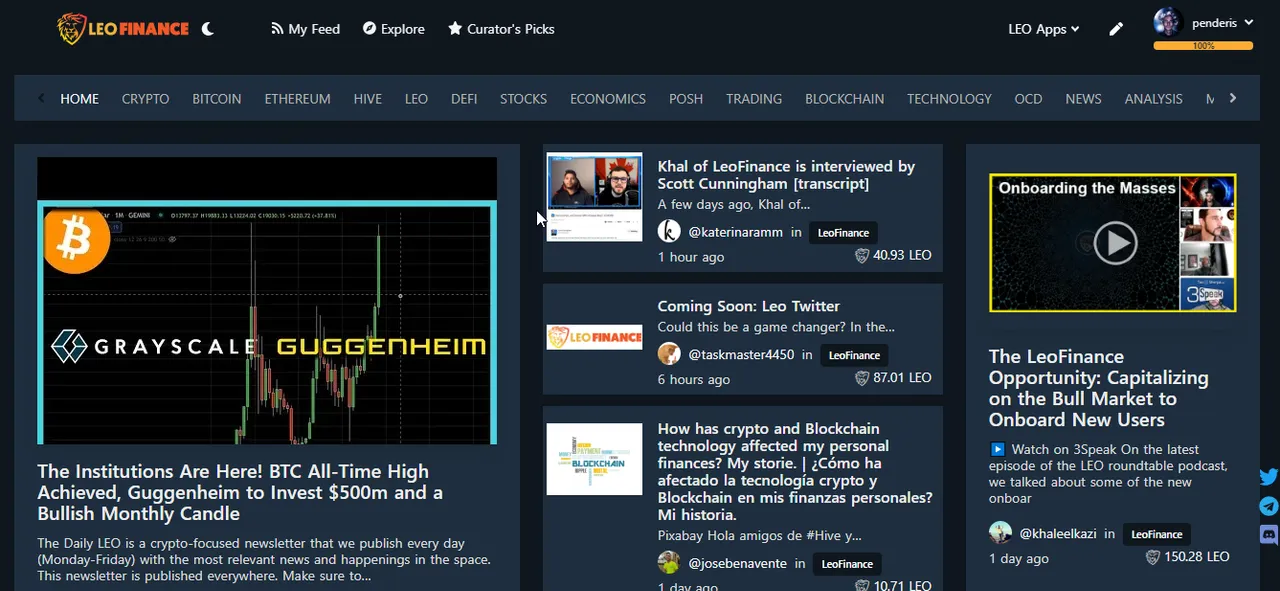Select the TRADING tab
This screenshot has width=1280, height=591.
pyautogui.click(x=754, y=99)
